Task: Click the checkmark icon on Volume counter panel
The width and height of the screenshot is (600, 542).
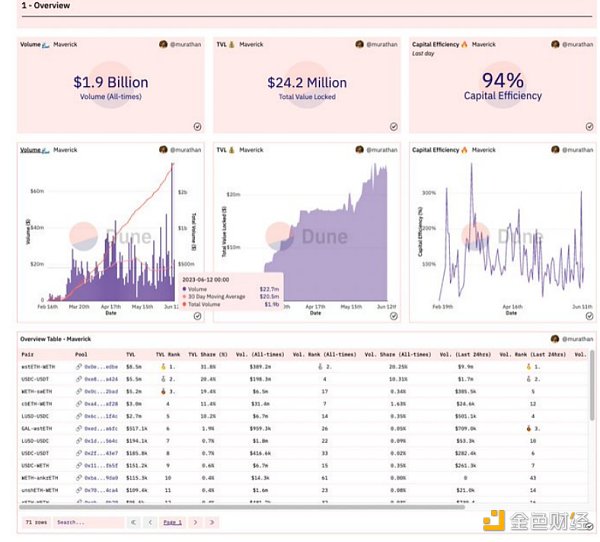Action: coord(197,126)
